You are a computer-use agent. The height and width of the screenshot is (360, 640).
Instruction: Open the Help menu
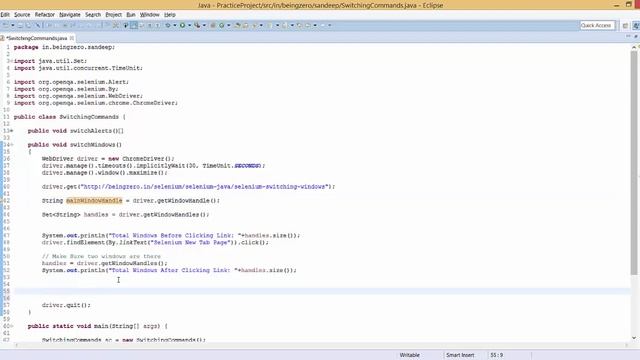(170, 15)
